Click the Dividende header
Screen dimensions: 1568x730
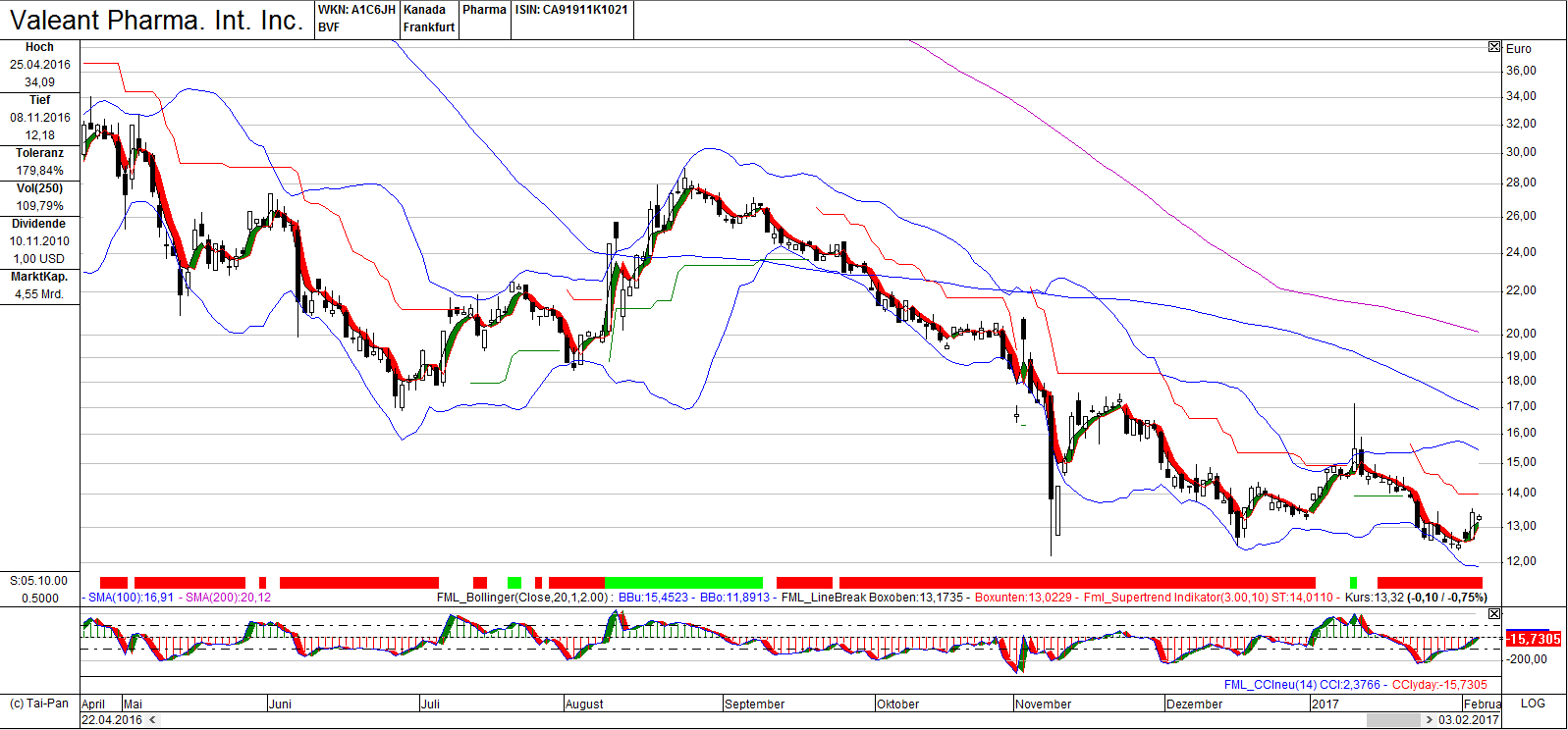click(39, 224)
